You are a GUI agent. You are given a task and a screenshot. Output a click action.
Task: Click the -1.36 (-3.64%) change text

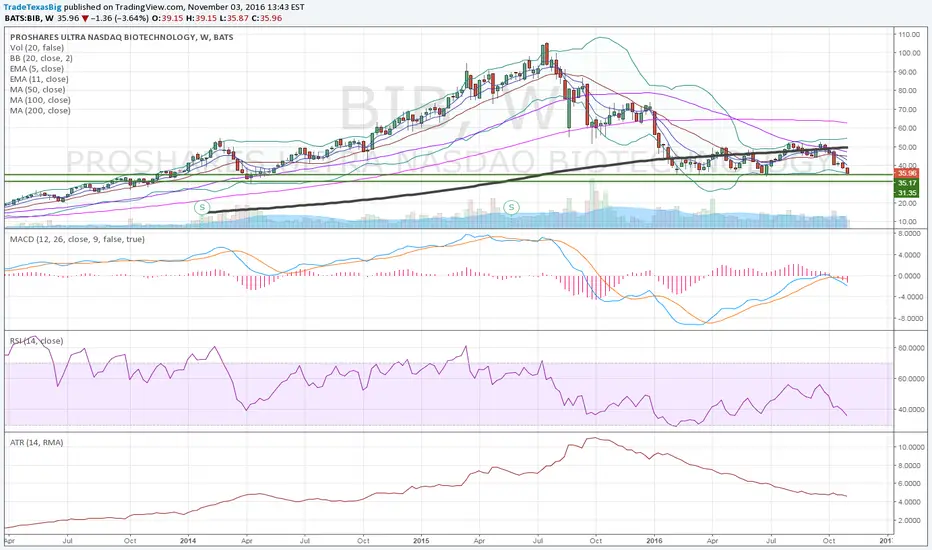[120, 18]
